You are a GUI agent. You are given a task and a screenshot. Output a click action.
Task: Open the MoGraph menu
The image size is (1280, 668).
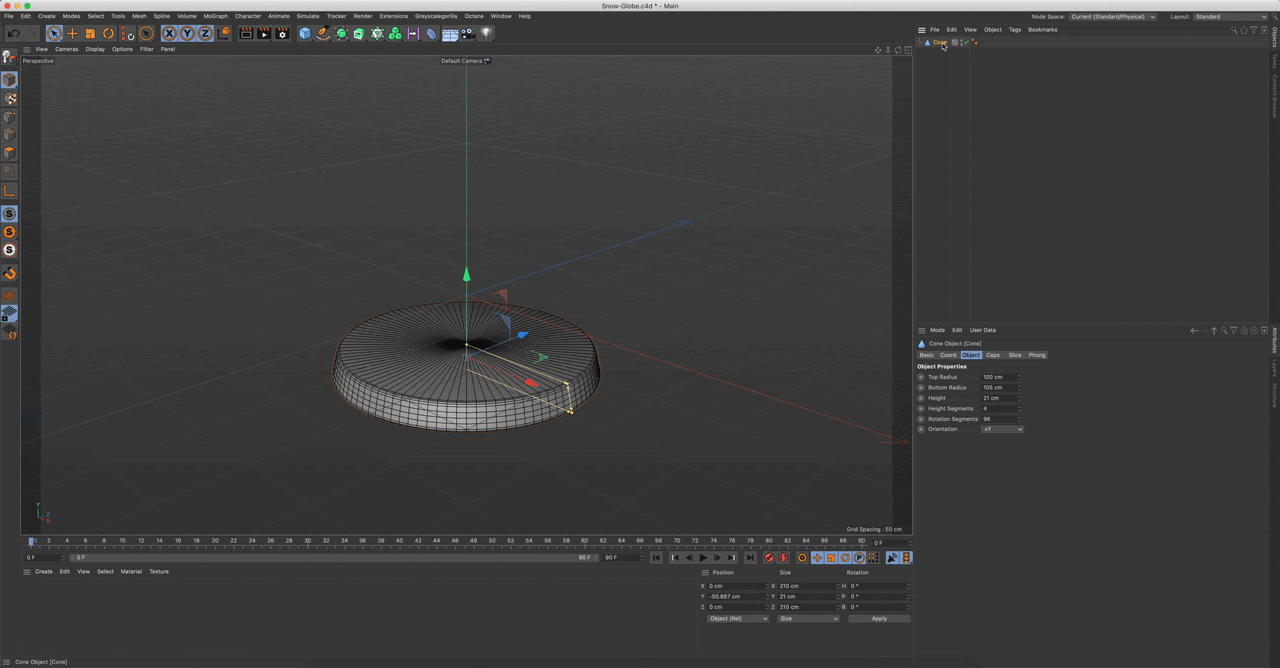(215, 16)
